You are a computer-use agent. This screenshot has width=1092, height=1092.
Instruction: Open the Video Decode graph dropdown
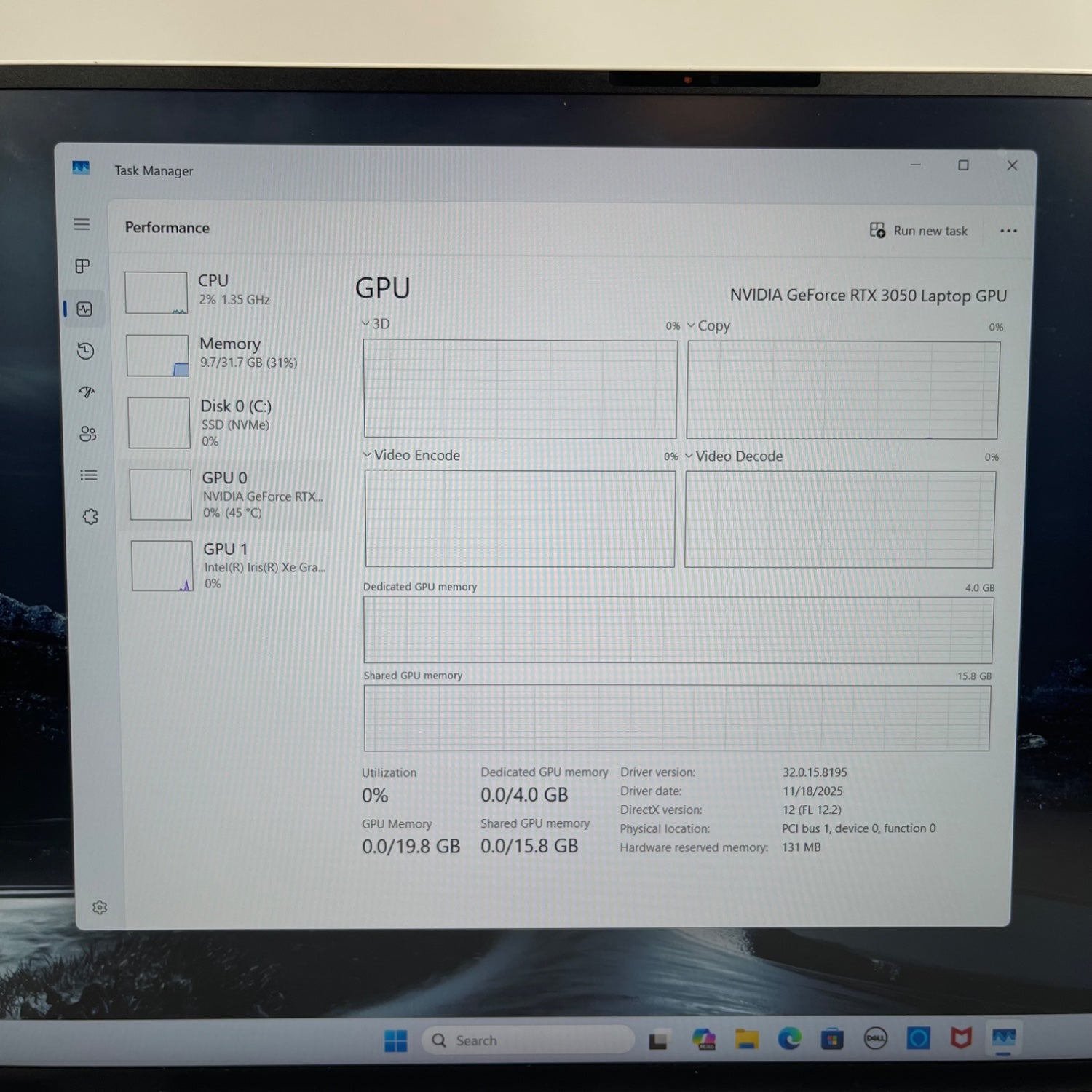(734, 456)
